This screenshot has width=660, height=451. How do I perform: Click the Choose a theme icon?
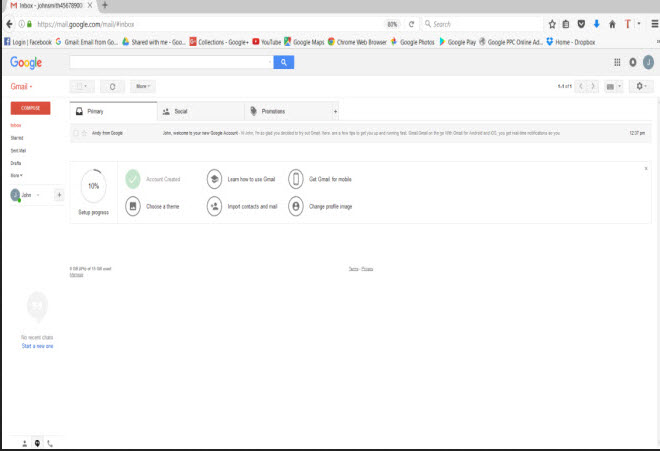click(133, 205)
